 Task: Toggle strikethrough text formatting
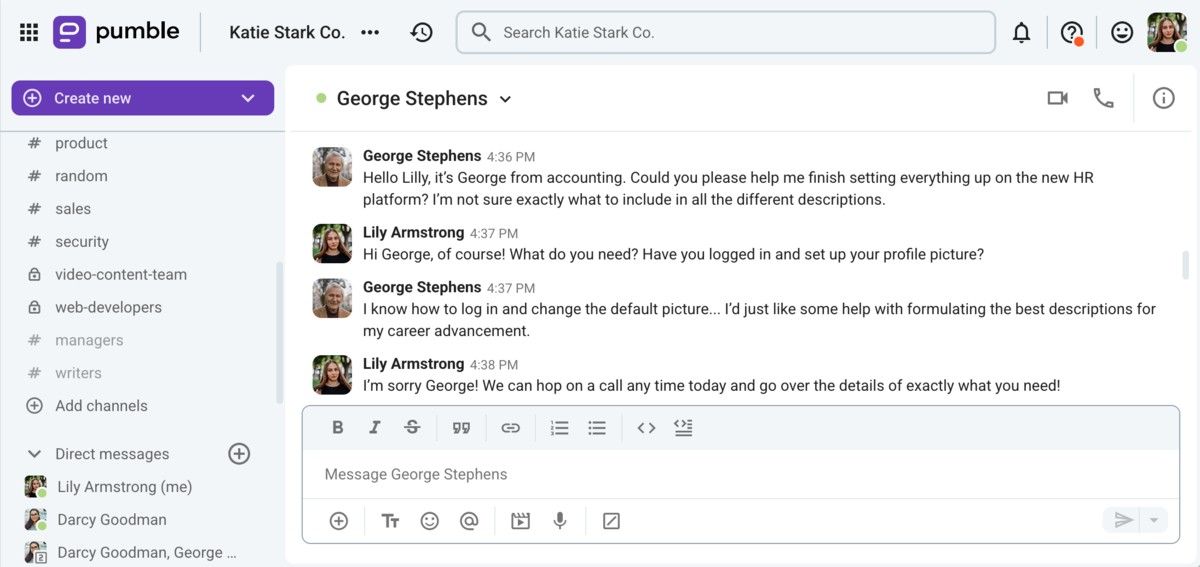[x=412, y=428]
